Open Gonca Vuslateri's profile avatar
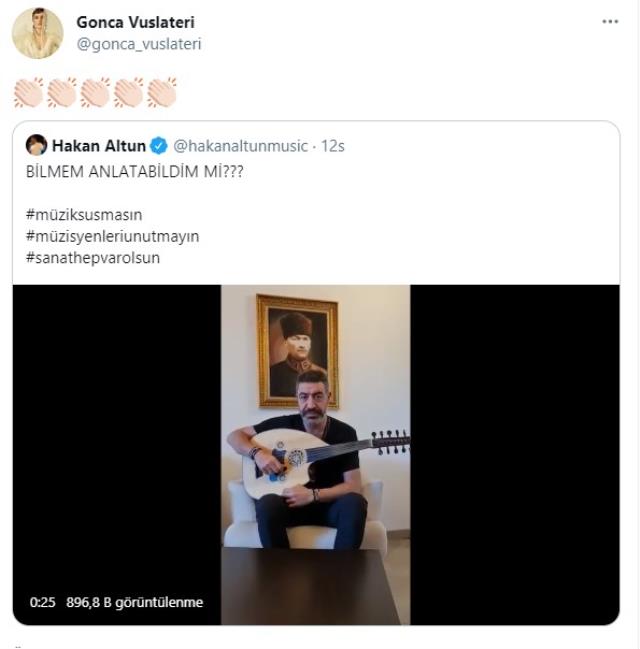640x649 pixels. [37, 33]
